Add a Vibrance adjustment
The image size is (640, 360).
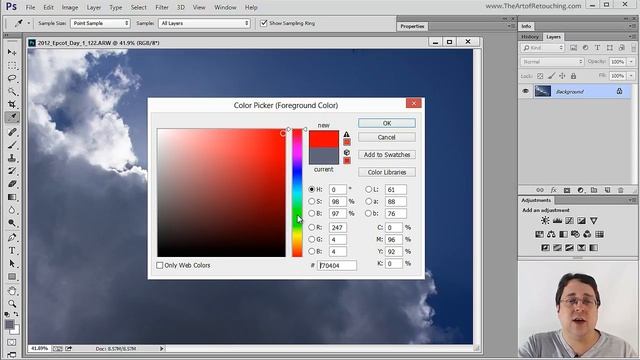tap(593, 220)
